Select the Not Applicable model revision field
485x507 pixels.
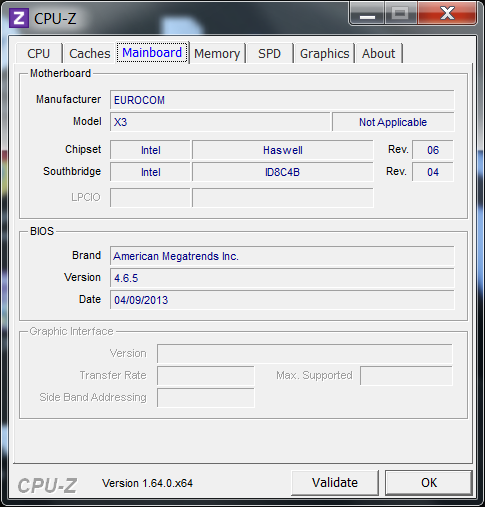393,122
